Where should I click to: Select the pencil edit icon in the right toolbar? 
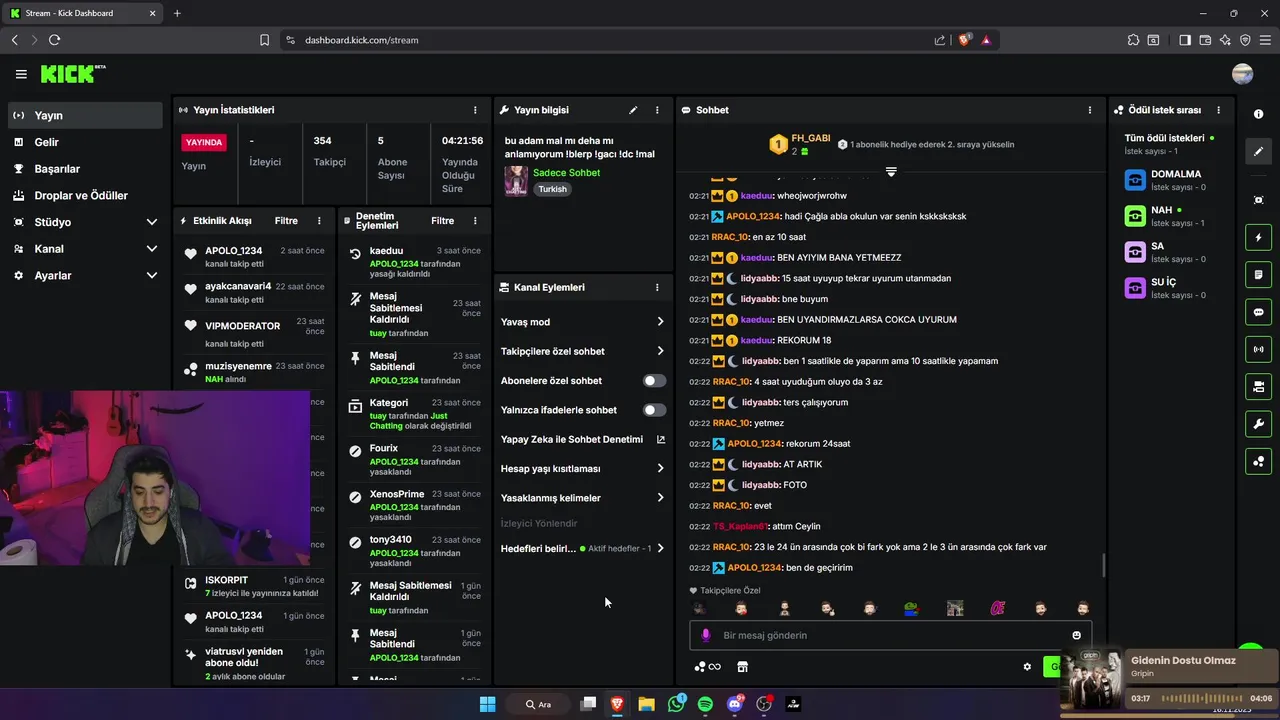click(1258, 152)
